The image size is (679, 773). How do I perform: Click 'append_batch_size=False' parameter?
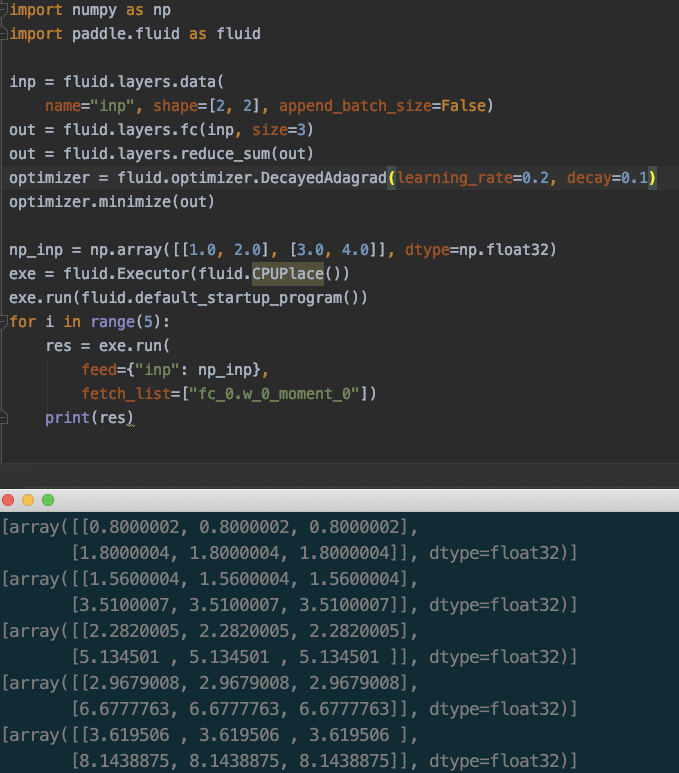point(383,106)
